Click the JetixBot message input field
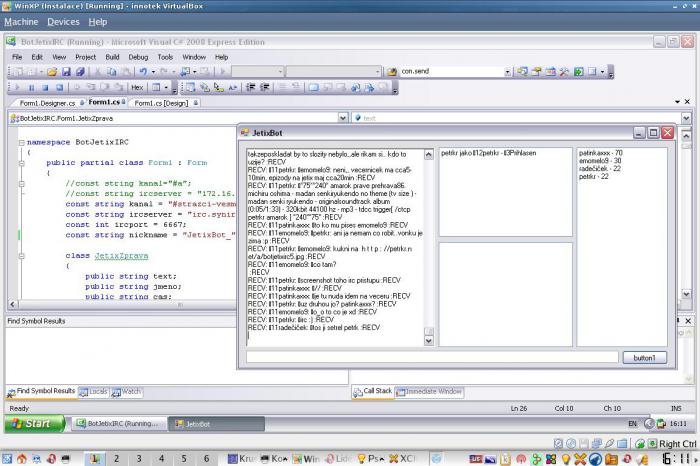The height and width of the screenshot is (466, 700). (432, 357)
